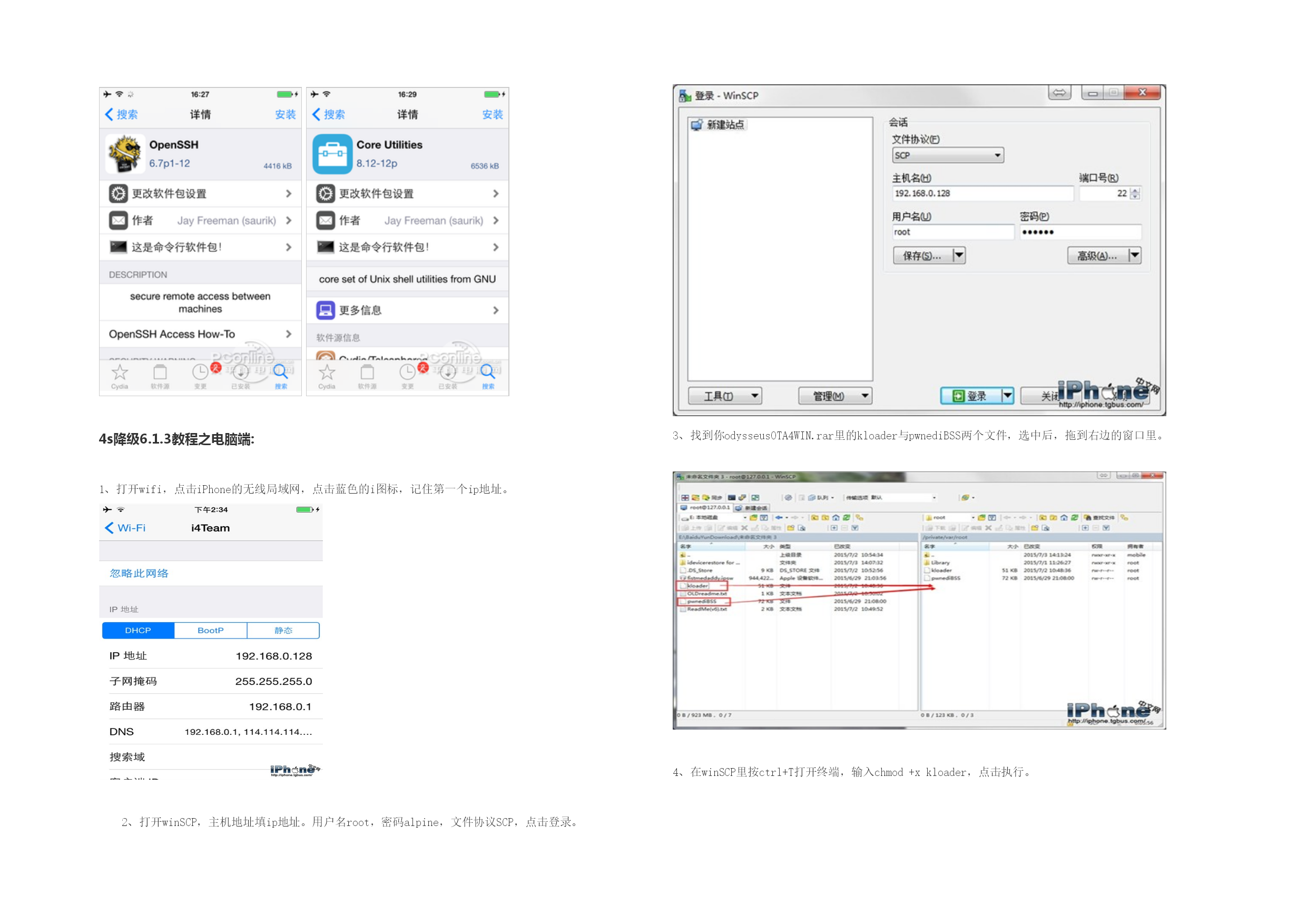Image resolution: width=1307 pixels, height=924 pixels.
Task: Click the host name input field
Action: tap(982, 193)
